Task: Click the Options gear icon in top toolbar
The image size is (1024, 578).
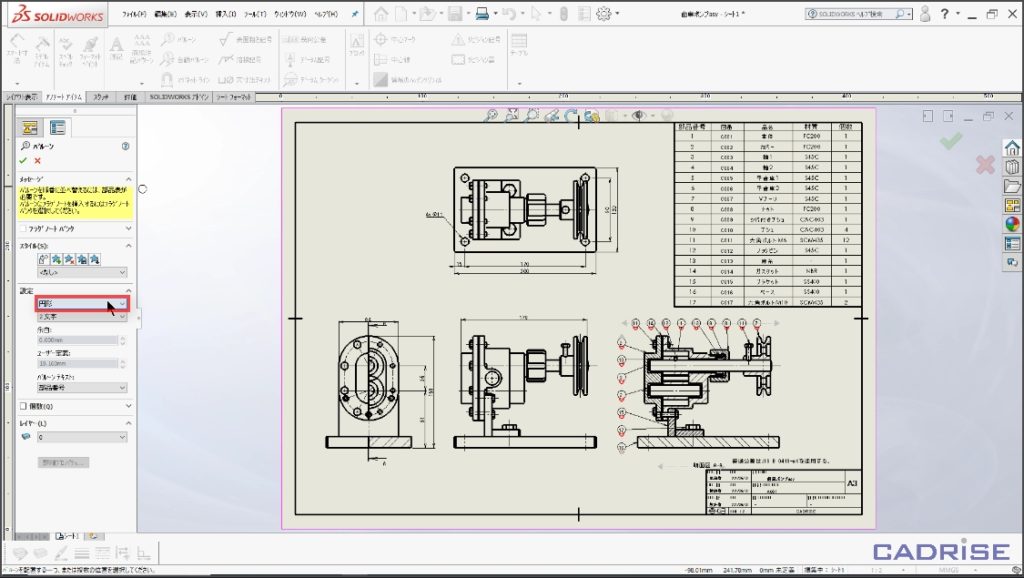Action: click(604, 14)
